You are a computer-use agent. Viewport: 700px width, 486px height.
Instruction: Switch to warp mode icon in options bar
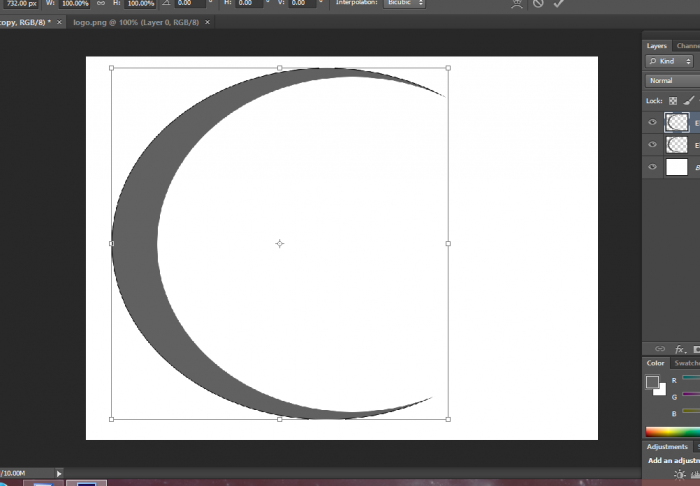(x=516, y=4)
